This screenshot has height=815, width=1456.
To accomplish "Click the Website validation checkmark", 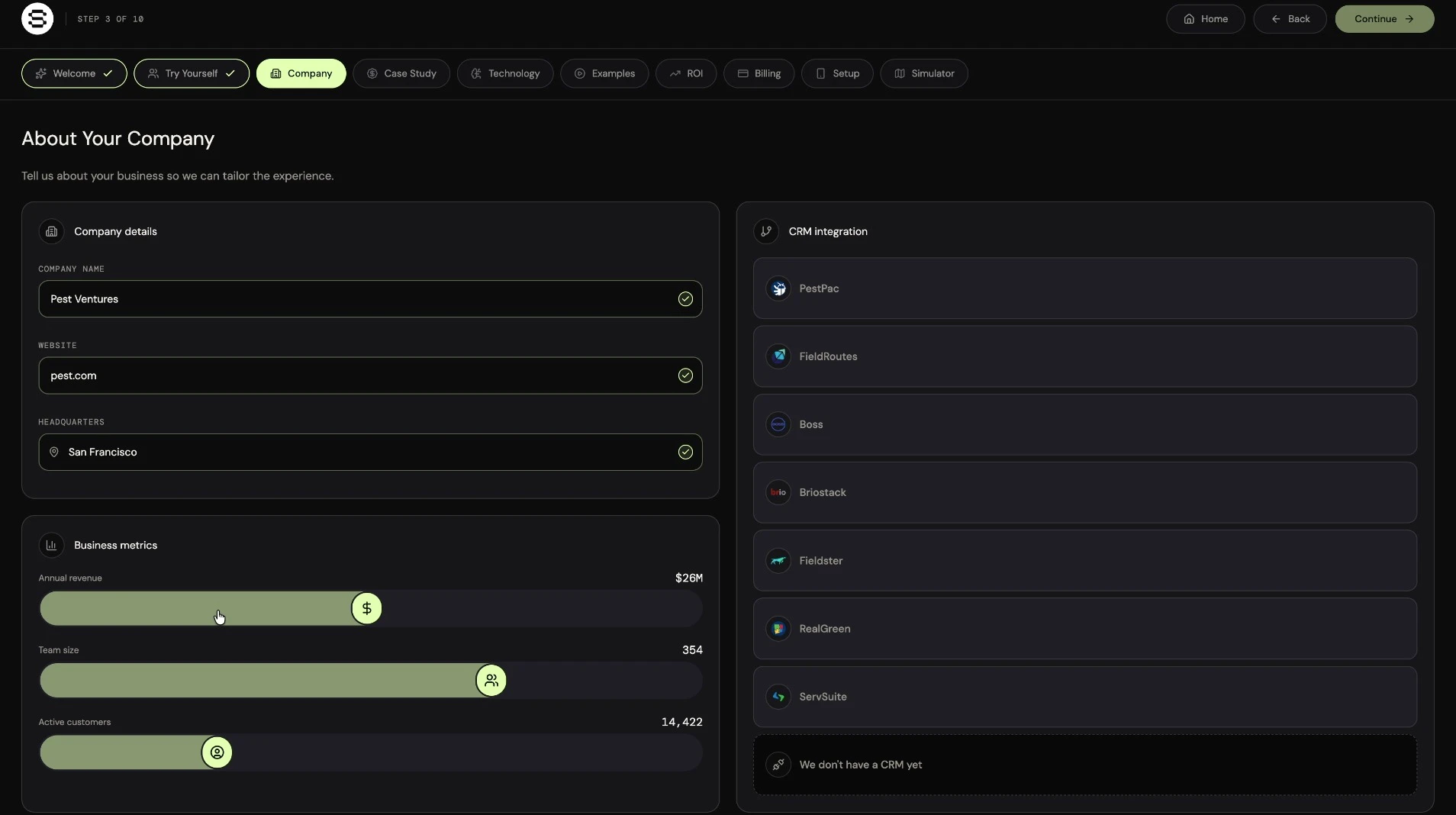I will pyautogui.click(x=685, y=375).
